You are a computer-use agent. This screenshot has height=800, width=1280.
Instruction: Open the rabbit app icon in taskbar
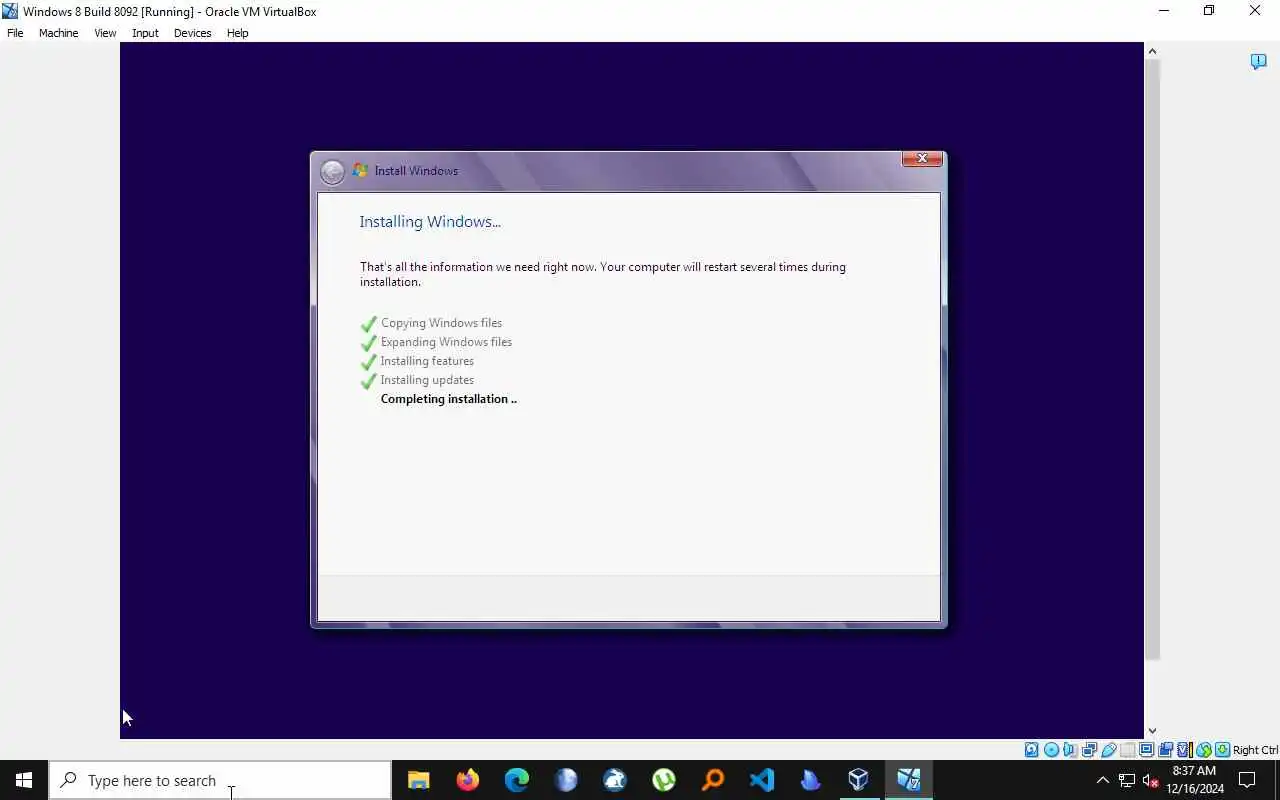pos(614,780)
